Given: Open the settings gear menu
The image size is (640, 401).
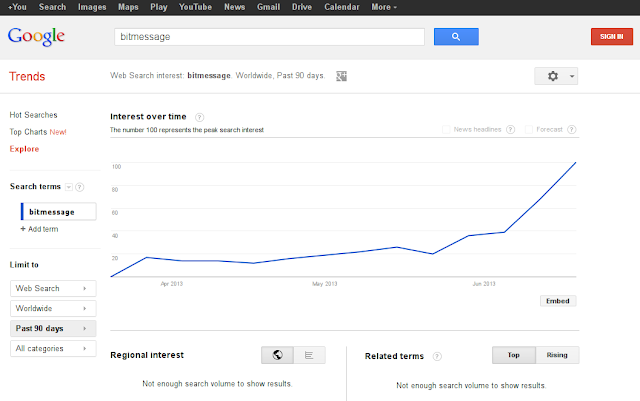Looking at the screenshot, I should [x=556, y=76].
